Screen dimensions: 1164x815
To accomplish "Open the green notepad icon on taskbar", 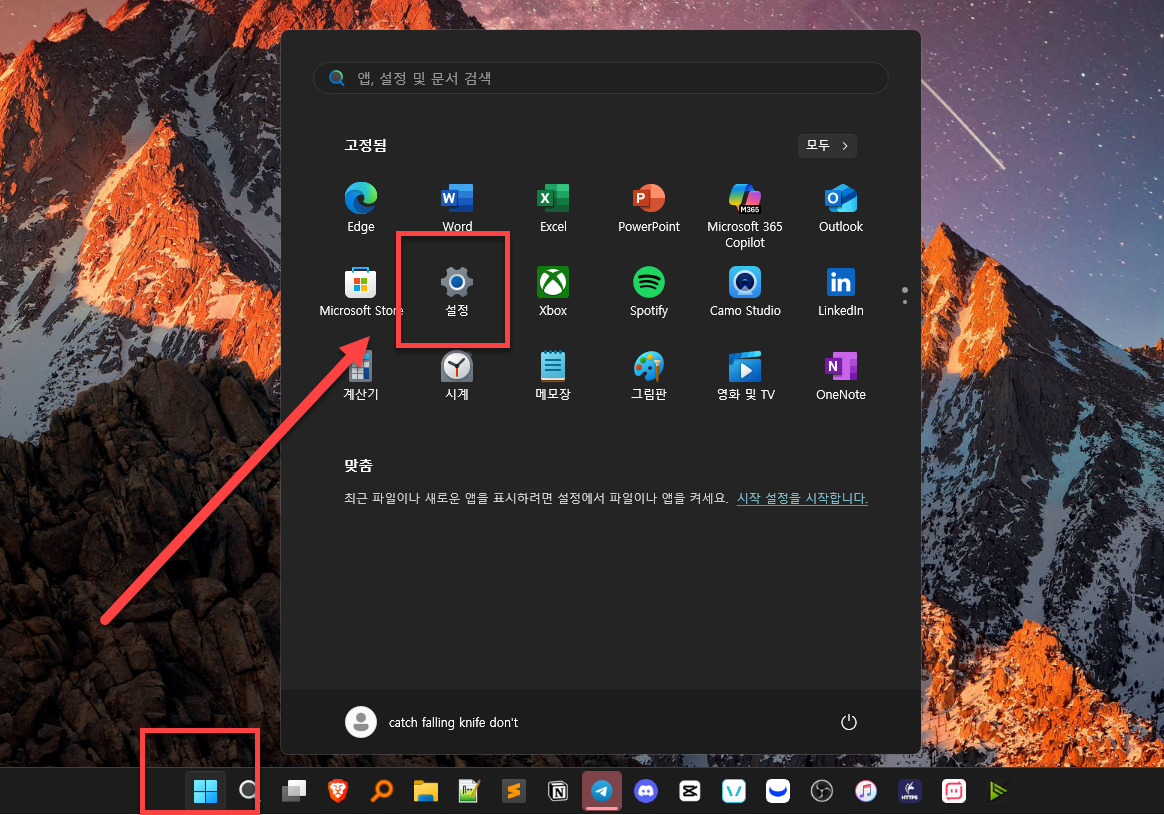I will tap(469, 791).
